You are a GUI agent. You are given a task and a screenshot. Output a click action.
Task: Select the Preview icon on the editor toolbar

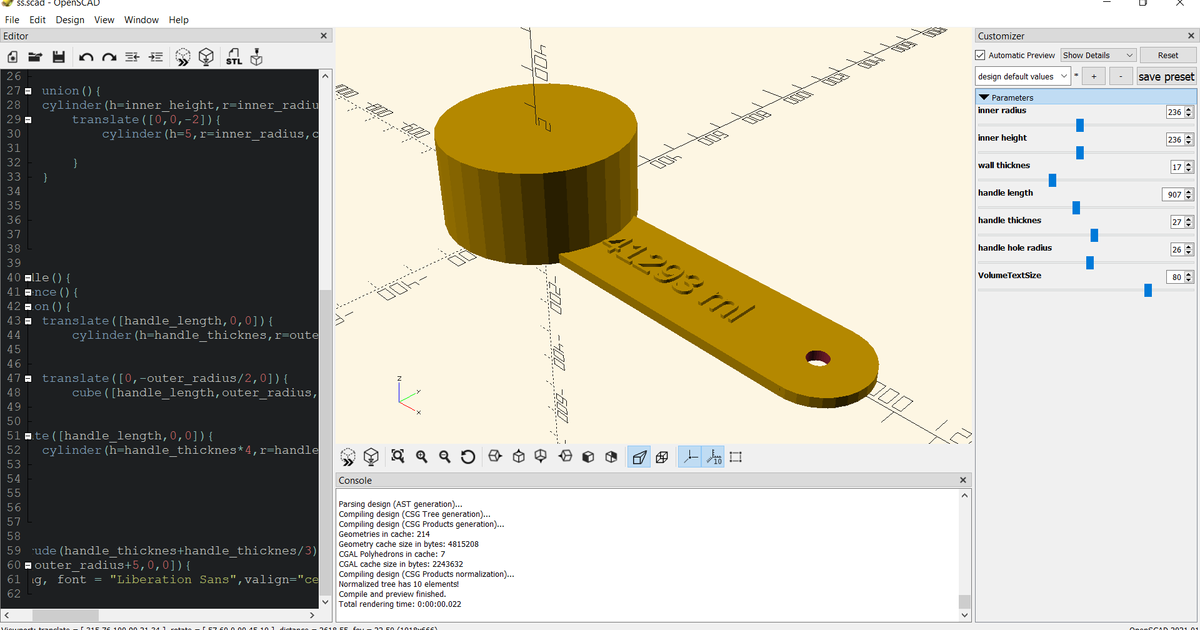click(x=183, y=57)
